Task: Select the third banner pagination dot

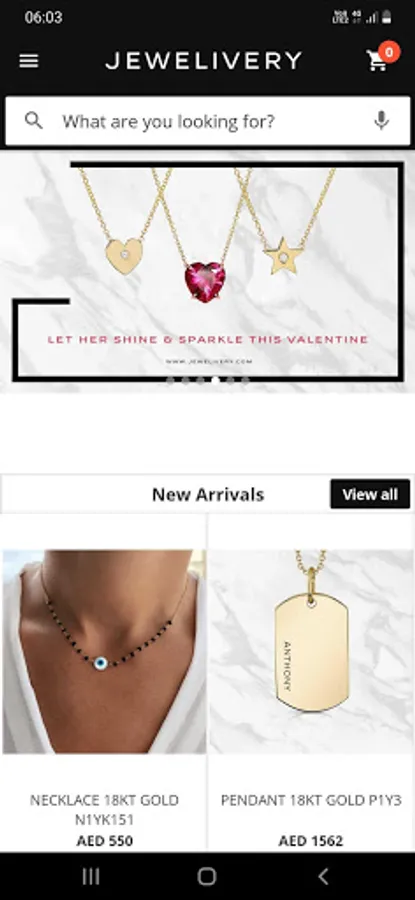Action: 200,380
